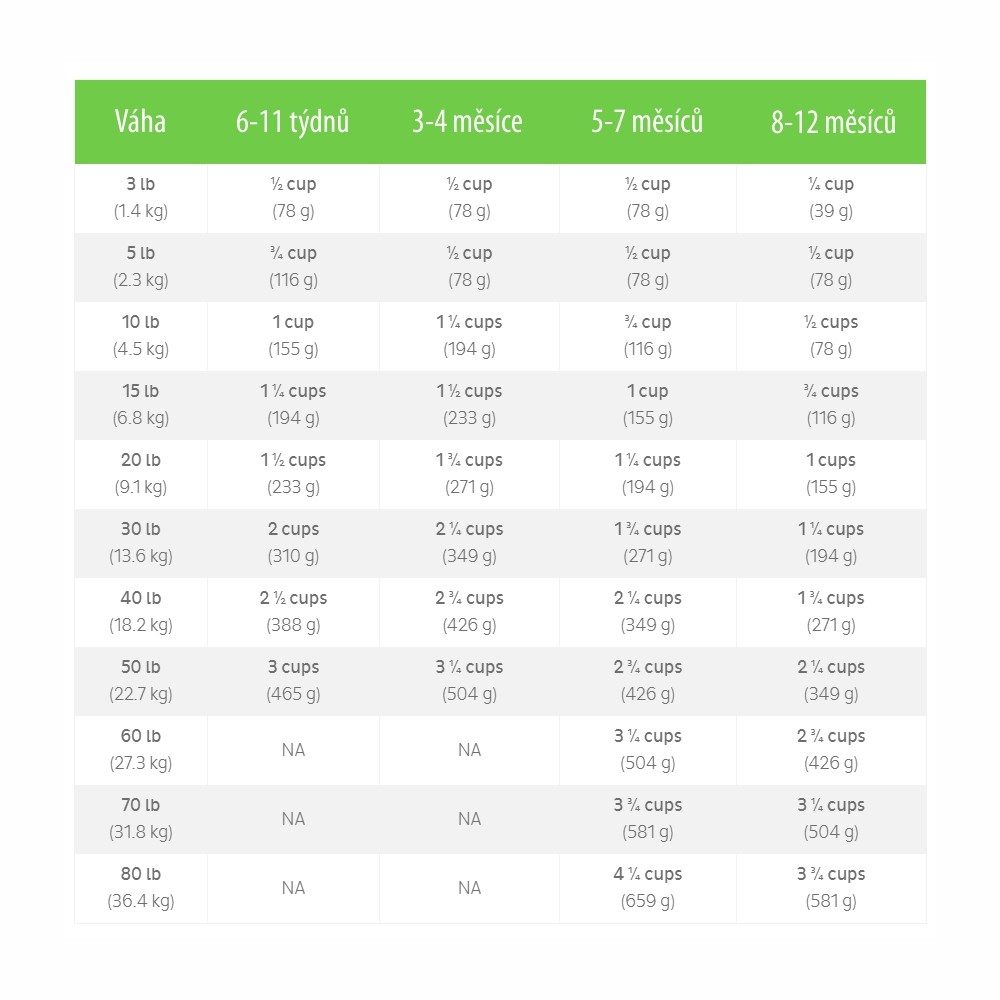The width and height of the screenshot is (1000, 1000).
Task: Select the 2 cups (310 g) cell
Action: pos(293,543)
